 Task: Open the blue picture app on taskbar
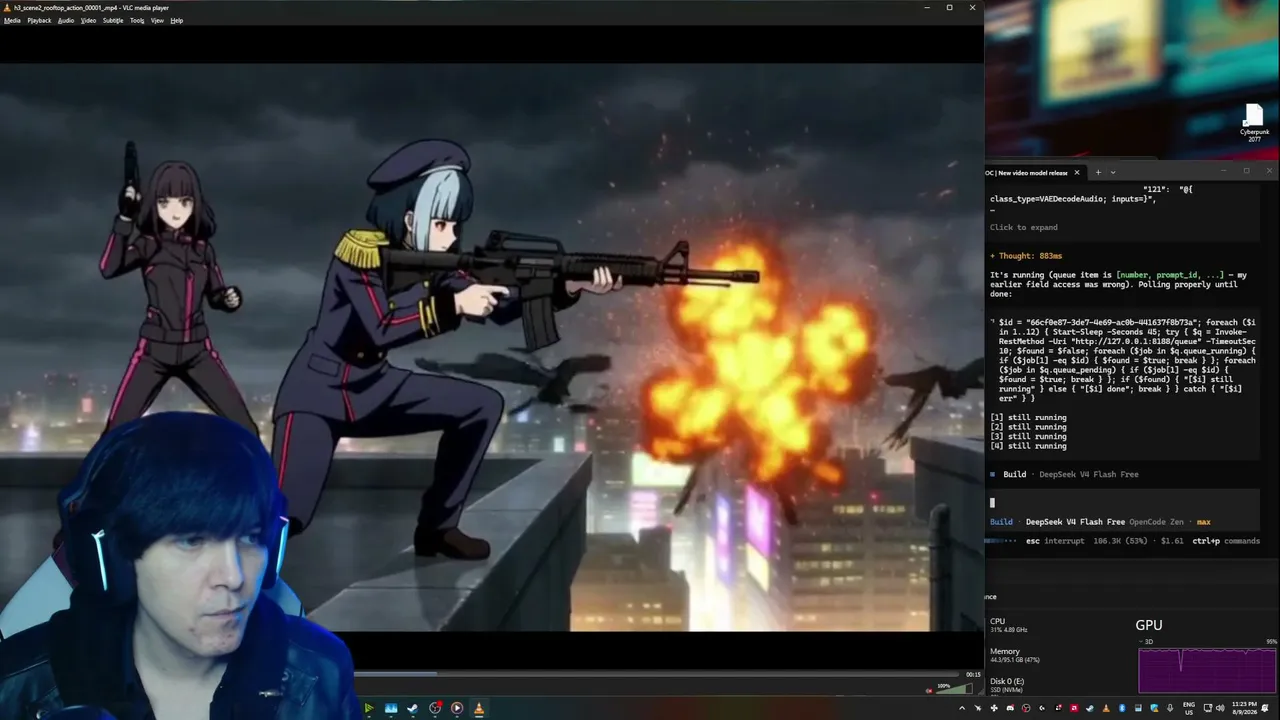(391, 709)
